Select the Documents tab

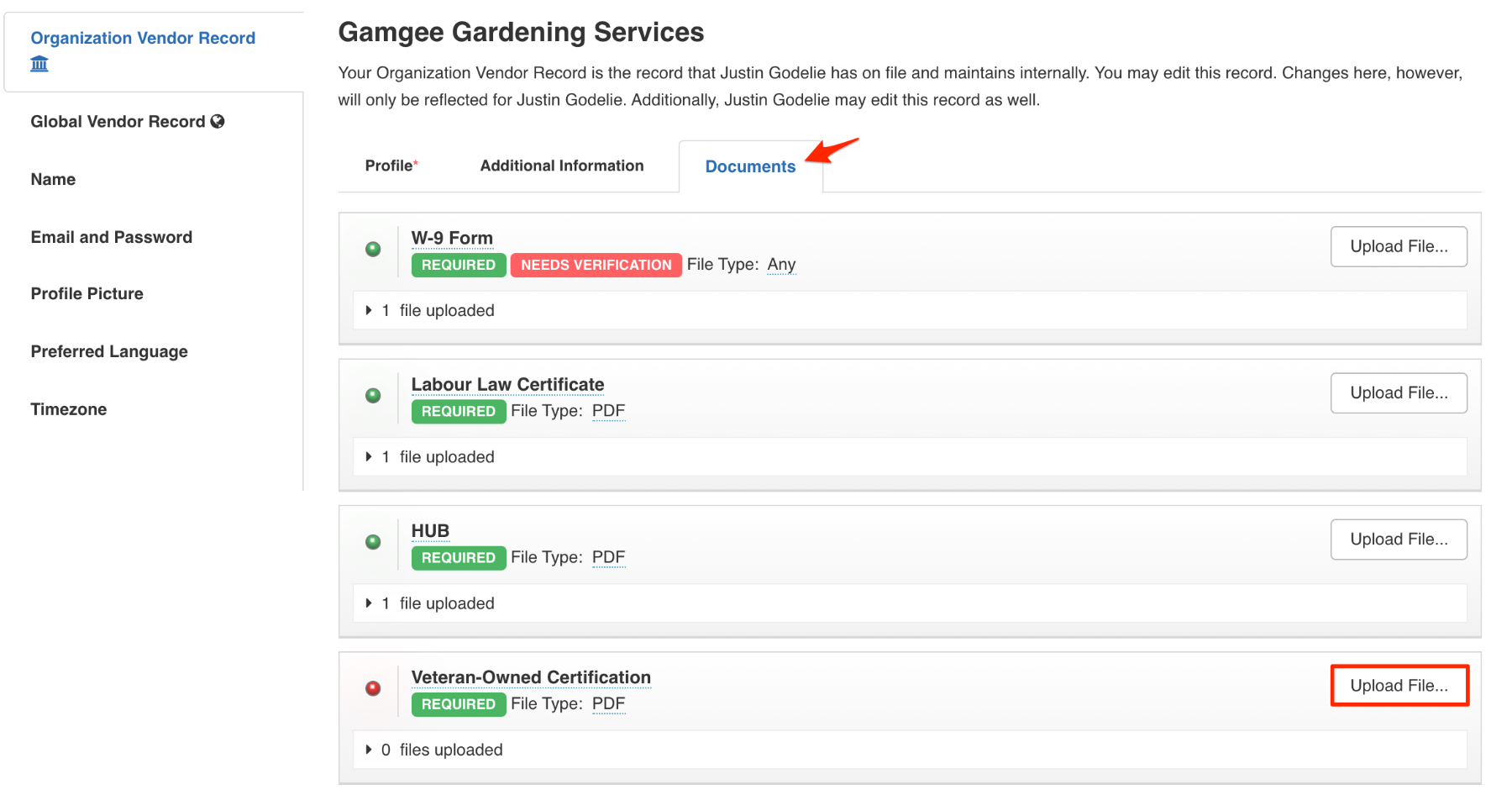pos(750,166)
